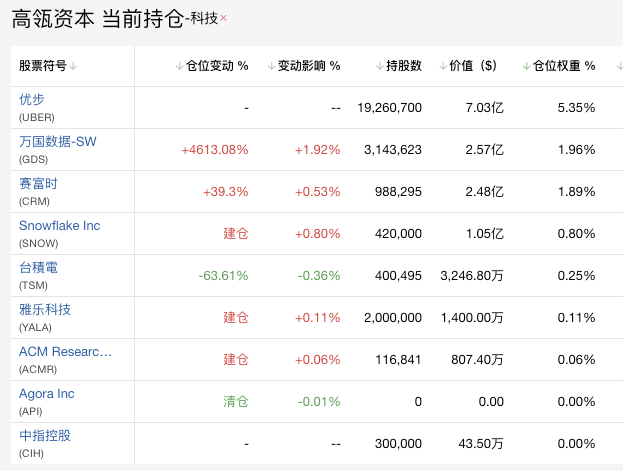Open the Agora Inc stock link

pos(47,394)
